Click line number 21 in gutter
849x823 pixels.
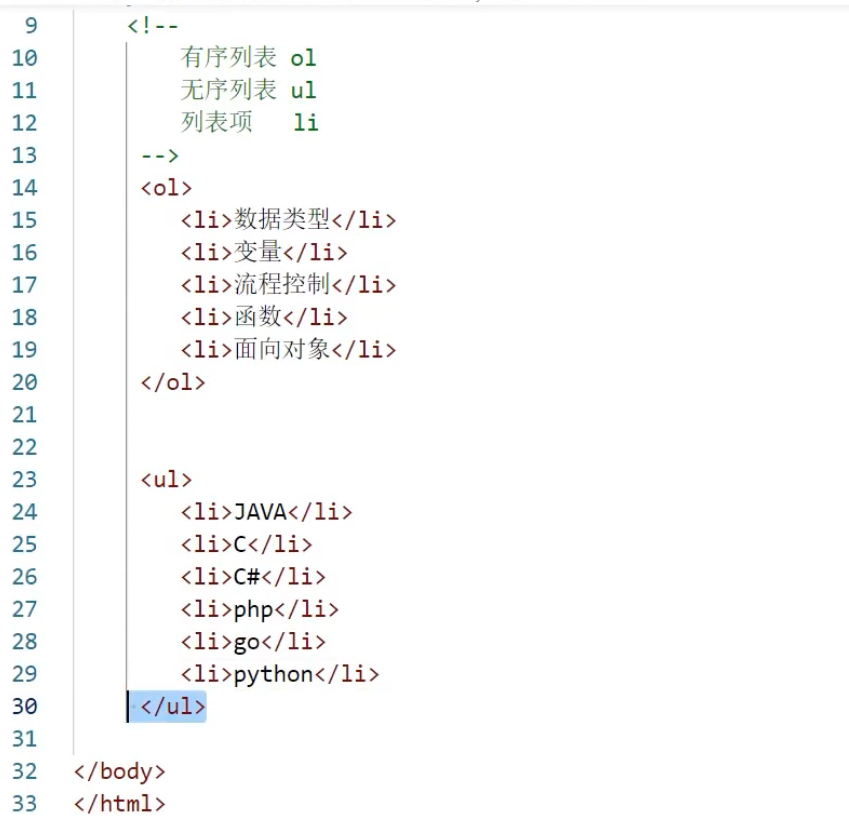pos(25,415)
